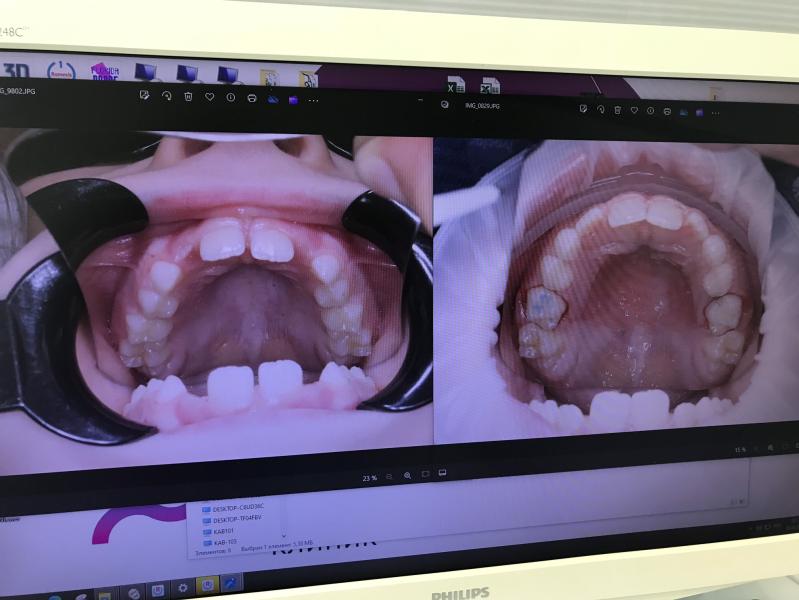Open image editor in IMG_9802 photo window
The width and height of the screenshot is (799, 600).
145,95
